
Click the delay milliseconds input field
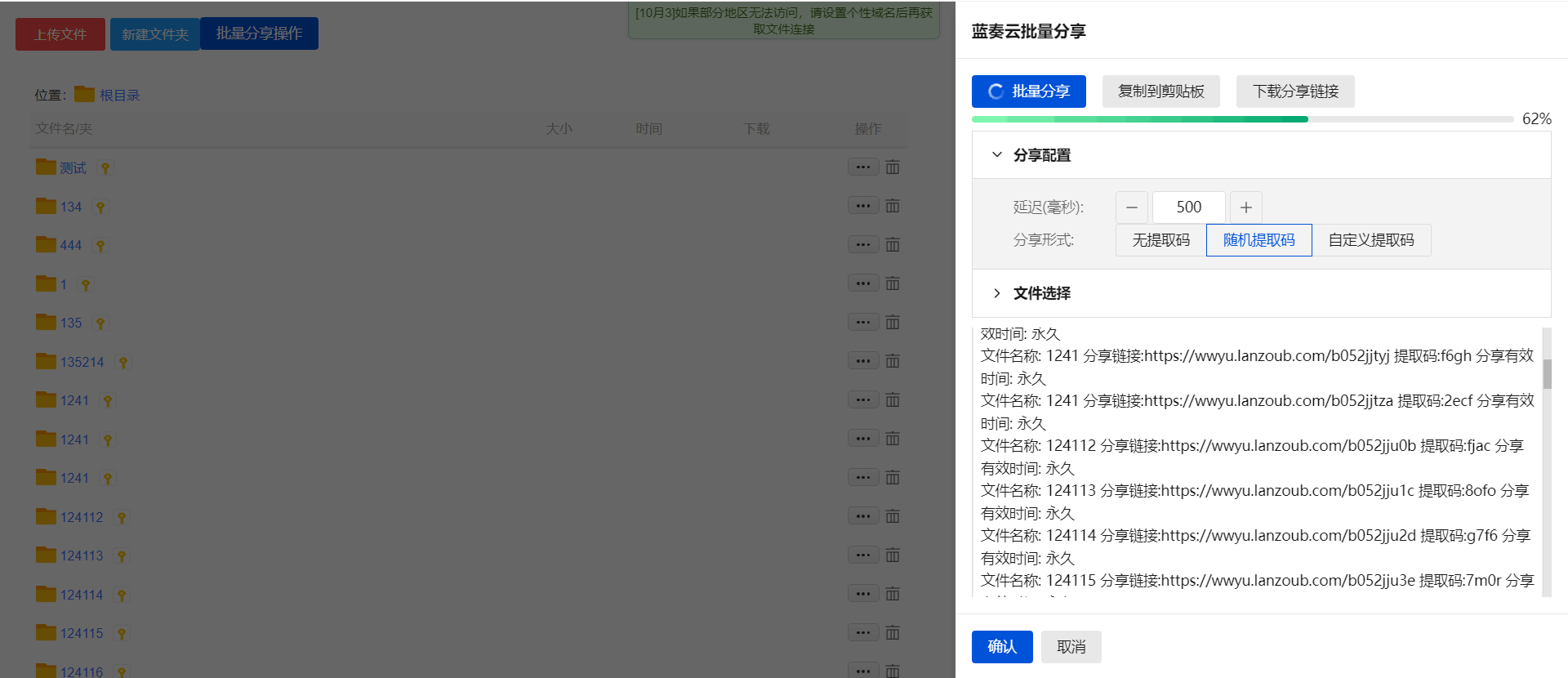[1188, 207]
